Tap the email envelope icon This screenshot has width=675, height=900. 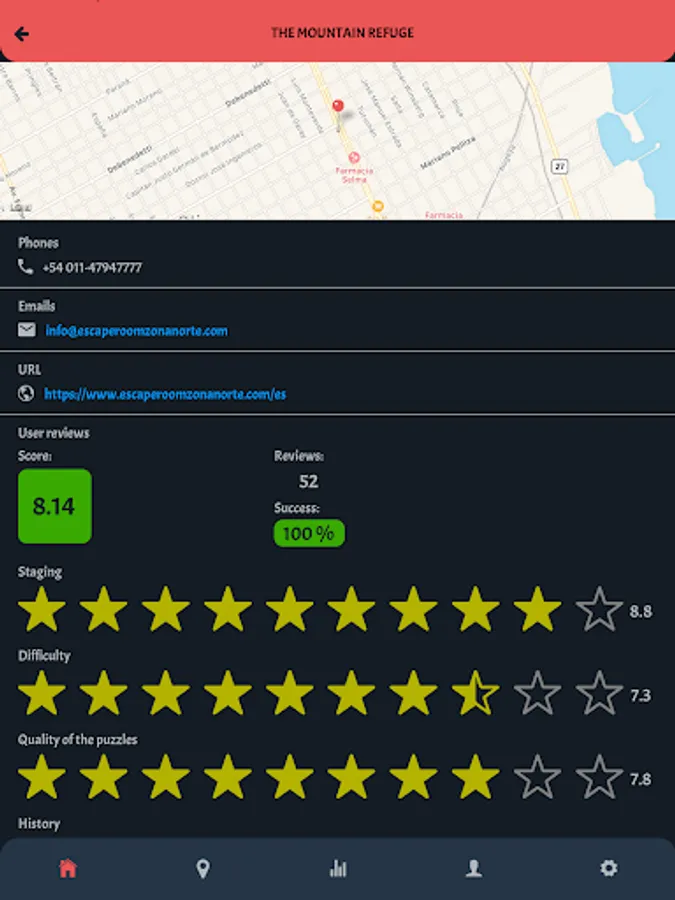[26, 329]
